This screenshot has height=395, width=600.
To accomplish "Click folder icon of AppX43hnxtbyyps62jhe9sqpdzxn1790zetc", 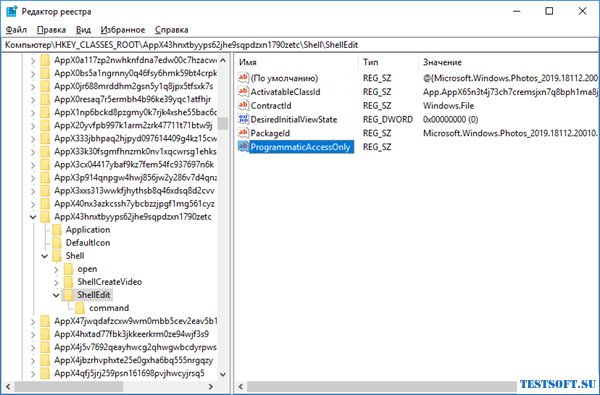I will coord(45,217).
